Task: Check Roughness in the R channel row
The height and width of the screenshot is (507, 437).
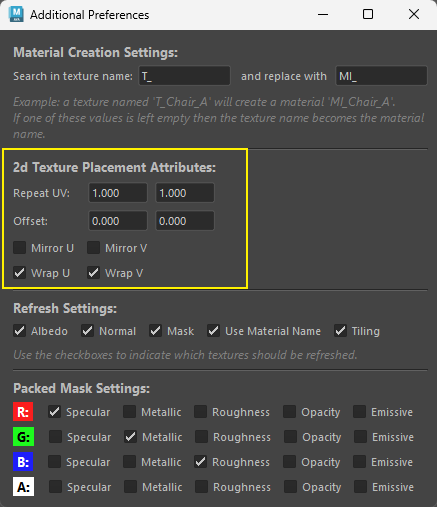Action: (x=200, y=412)
